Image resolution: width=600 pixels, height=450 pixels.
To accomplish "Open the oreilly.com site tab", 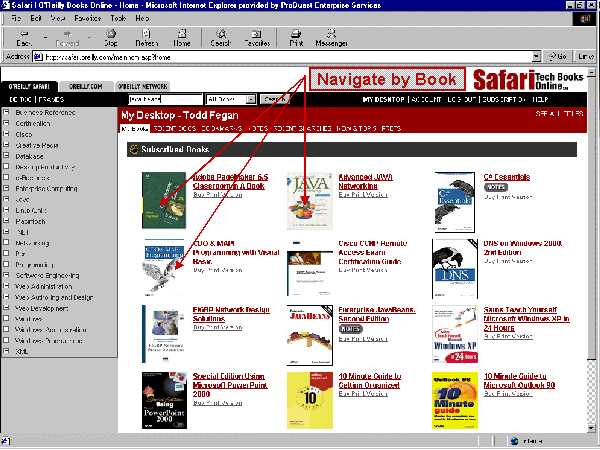I will 86,86.
